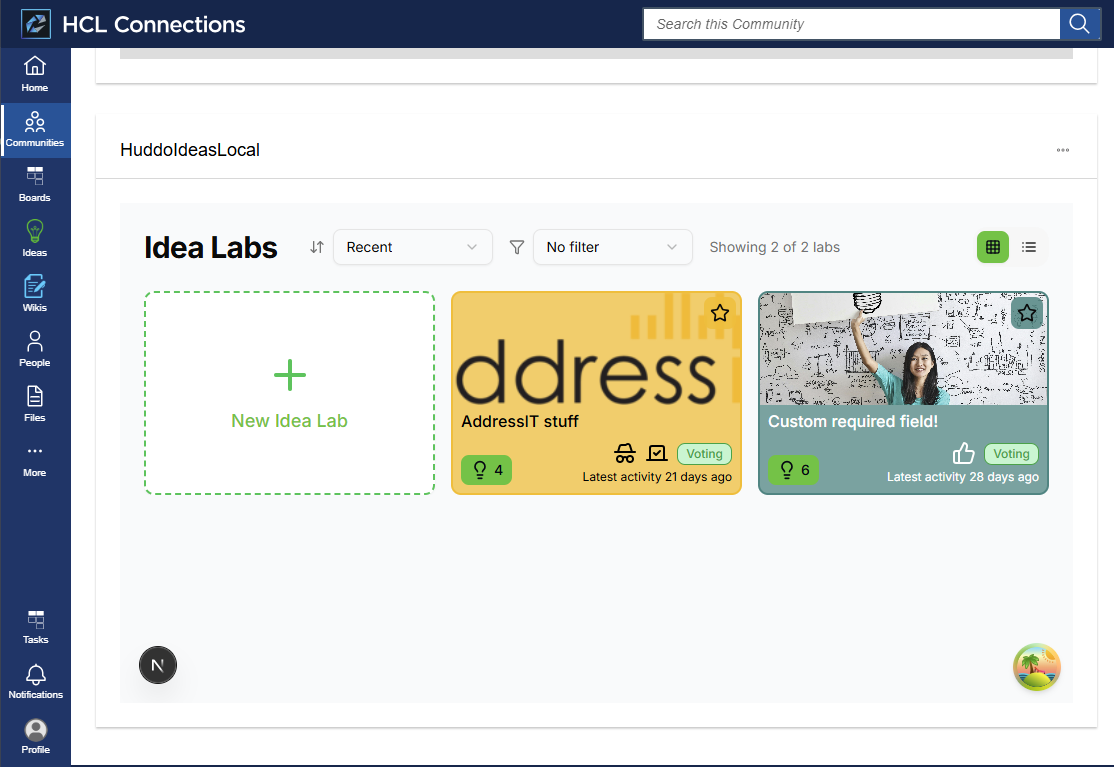Click Latest activity 21 days ago text
Image resolution: width=1114 pixels, height=767 pixels.
coord(657,477)
